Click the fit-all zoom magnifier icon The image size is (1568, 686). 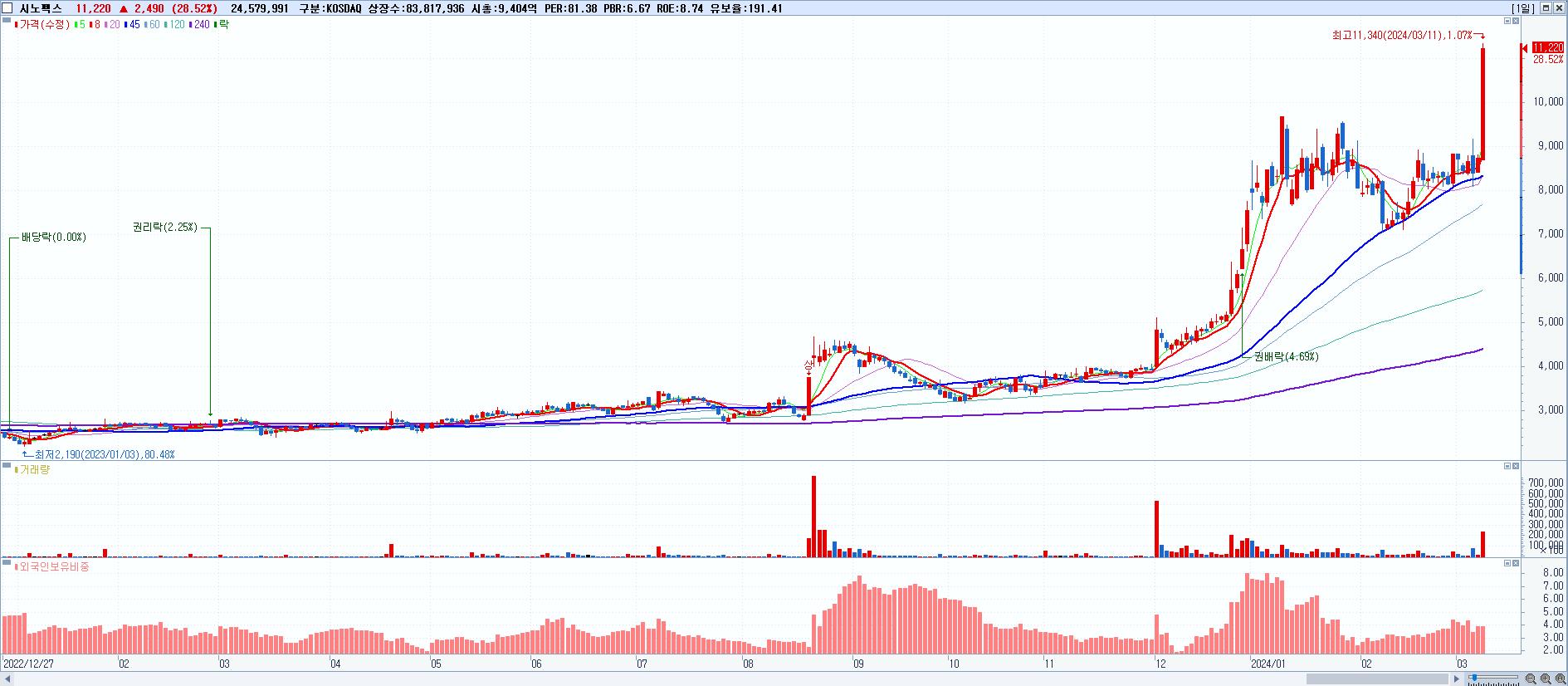[x=1560, y=679]
